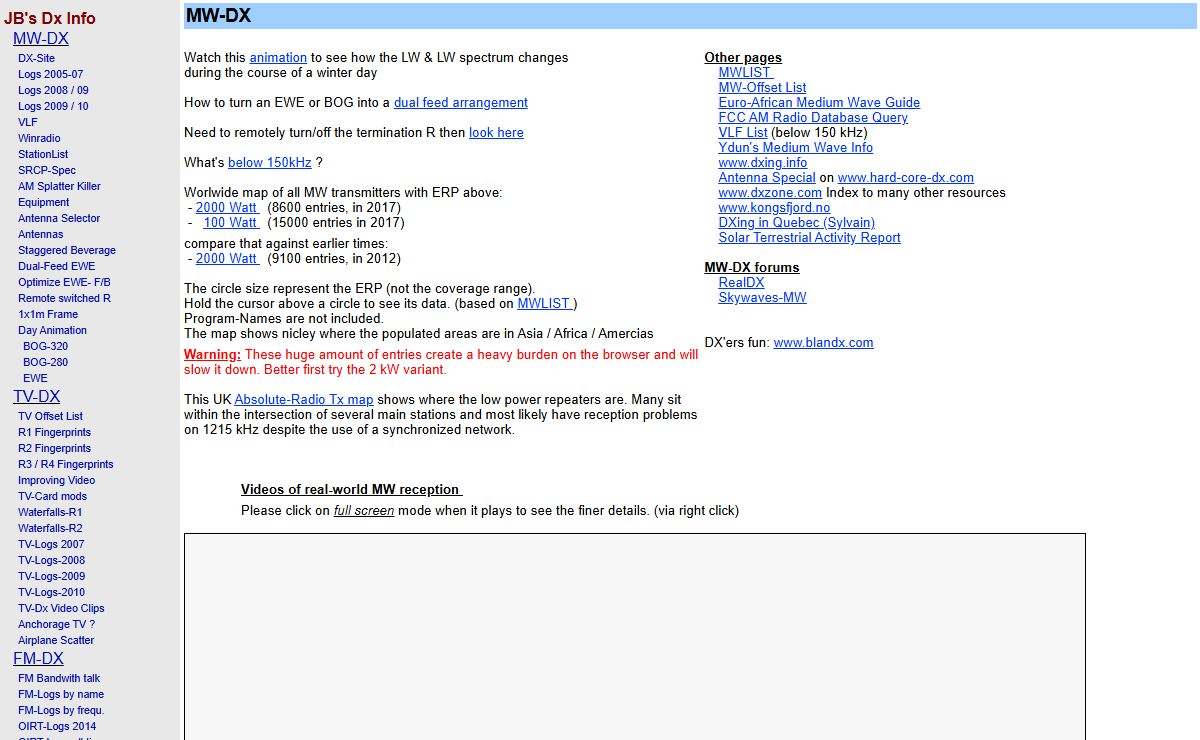Screen dimensions: 1200x740
Task: Open Airplane Scatter sidebar link
Action: point(56,640)
